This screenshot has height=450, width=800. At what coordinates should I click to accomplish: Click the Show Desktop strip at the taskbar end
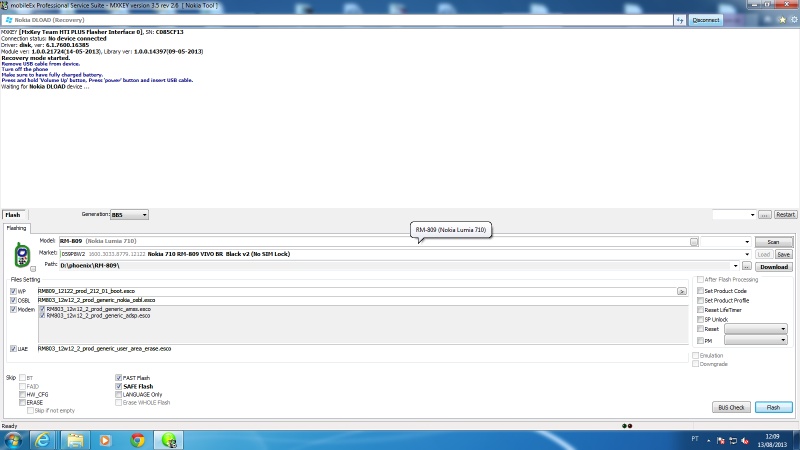[x=796, y=440]
